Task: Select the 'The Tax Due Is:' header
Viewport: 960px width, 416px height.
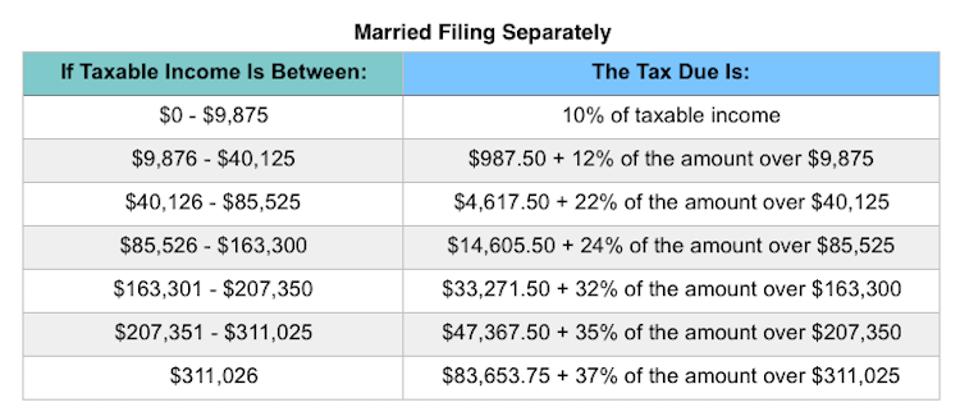Action: click(x=671, y=73)
